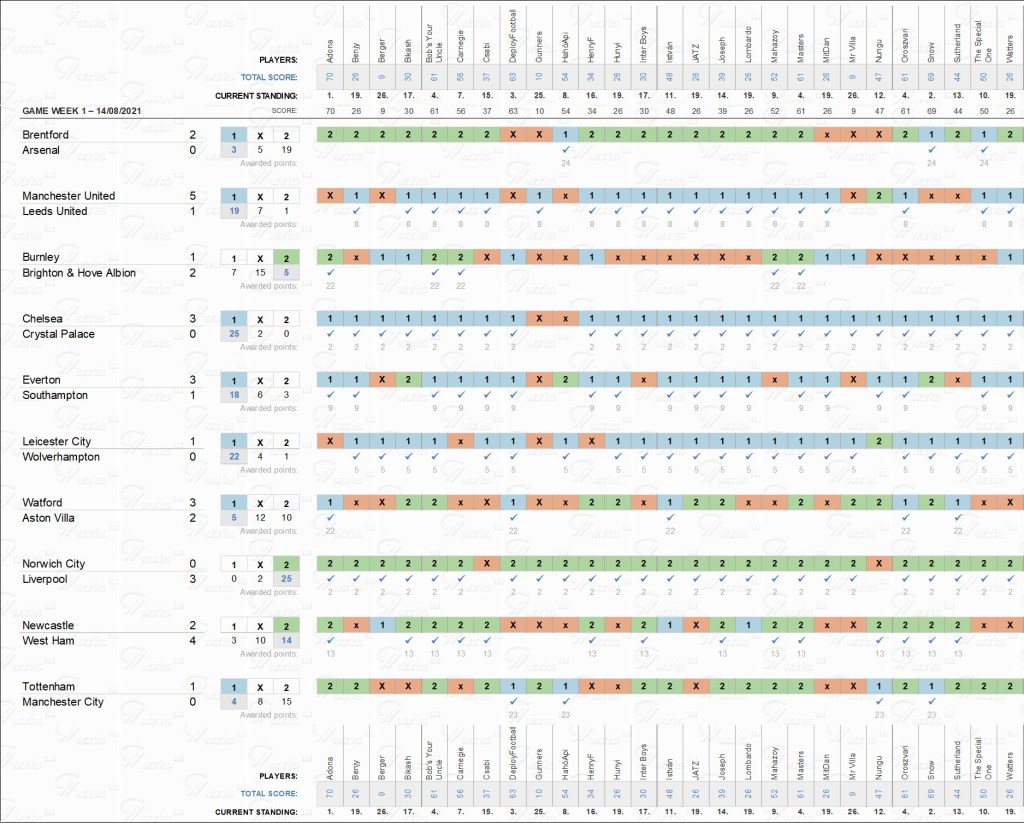Click the top PLAYERS header label
The height and width of the screenshot is (823, 1024).
[273, 59]
